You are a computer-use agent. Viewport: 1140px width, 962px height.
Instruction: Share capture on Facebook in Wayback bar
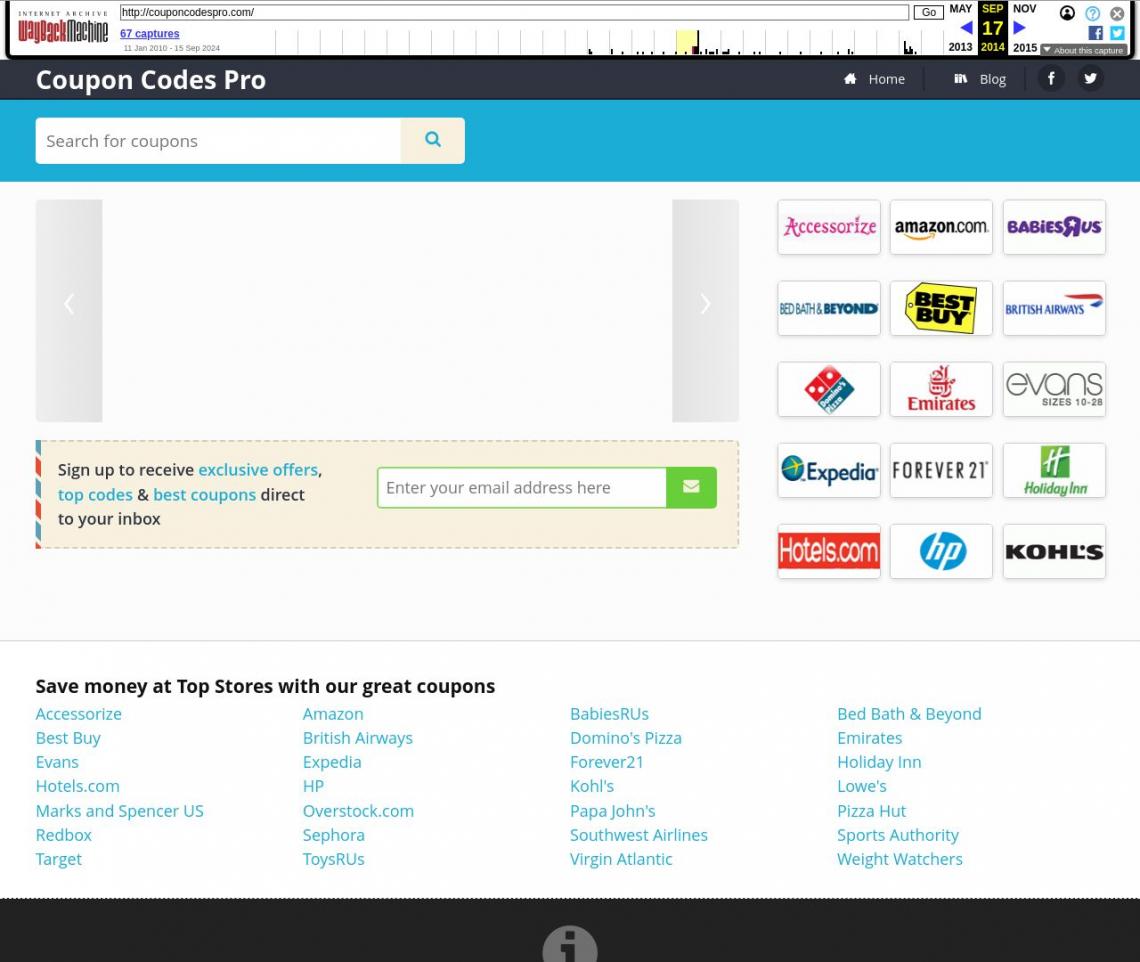[x=1095, y=33]
